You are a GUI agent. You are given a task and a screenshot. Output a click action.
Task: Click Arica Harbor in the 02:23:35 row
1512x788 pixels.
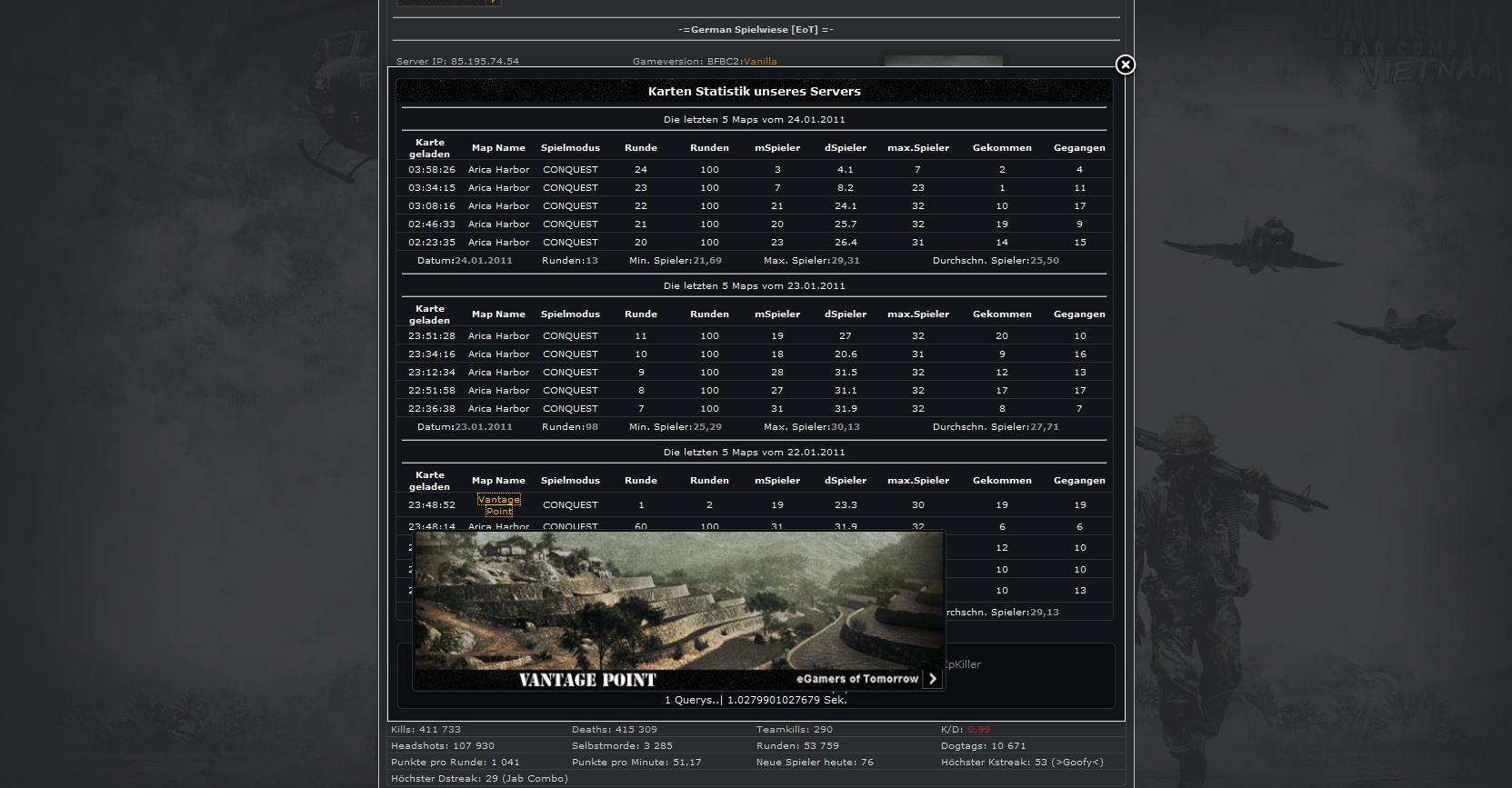(498, 243)
